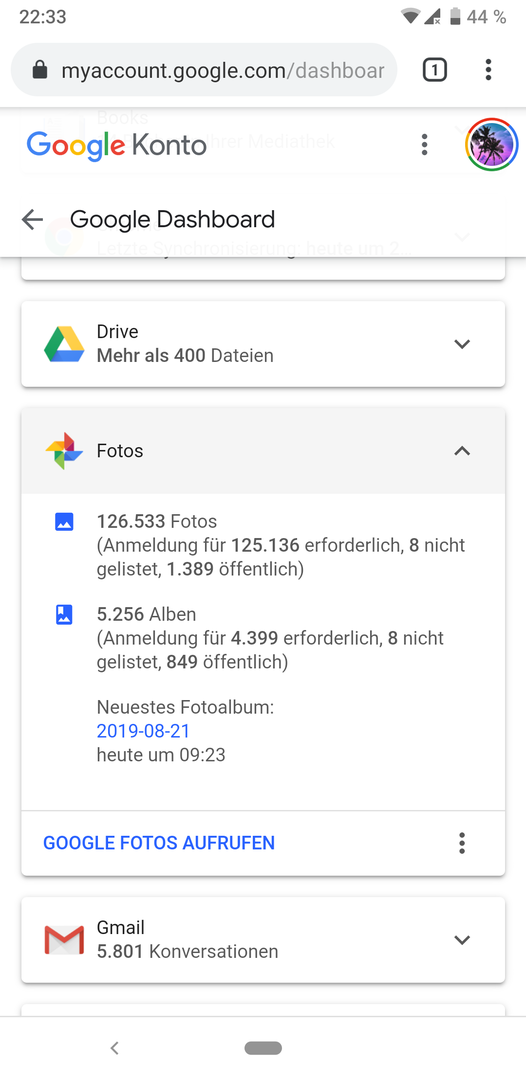Open the newest album 2019-08-21 link
The image size is (526, 1080).
[x=143, y=731]
